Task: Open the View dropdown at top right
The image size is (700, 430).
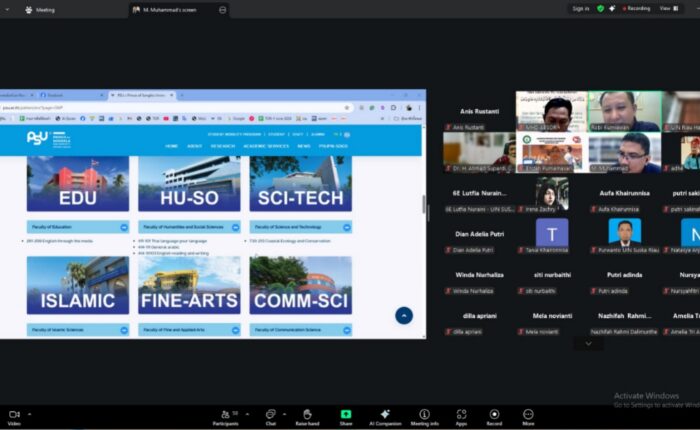Action: (667, 8)
